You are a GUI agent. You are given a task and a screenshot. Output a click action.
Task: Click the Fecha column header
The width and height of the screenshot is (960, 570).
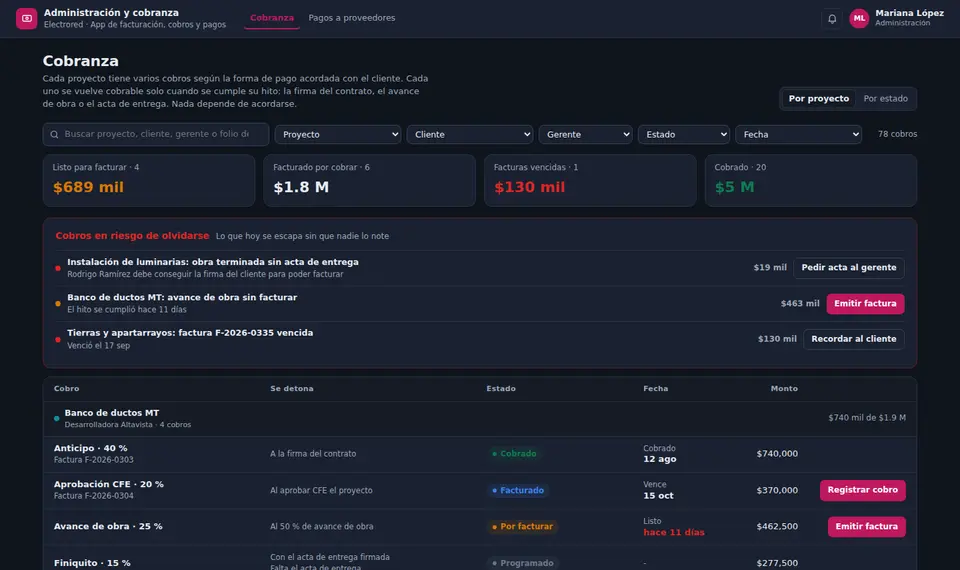[656, 389]
